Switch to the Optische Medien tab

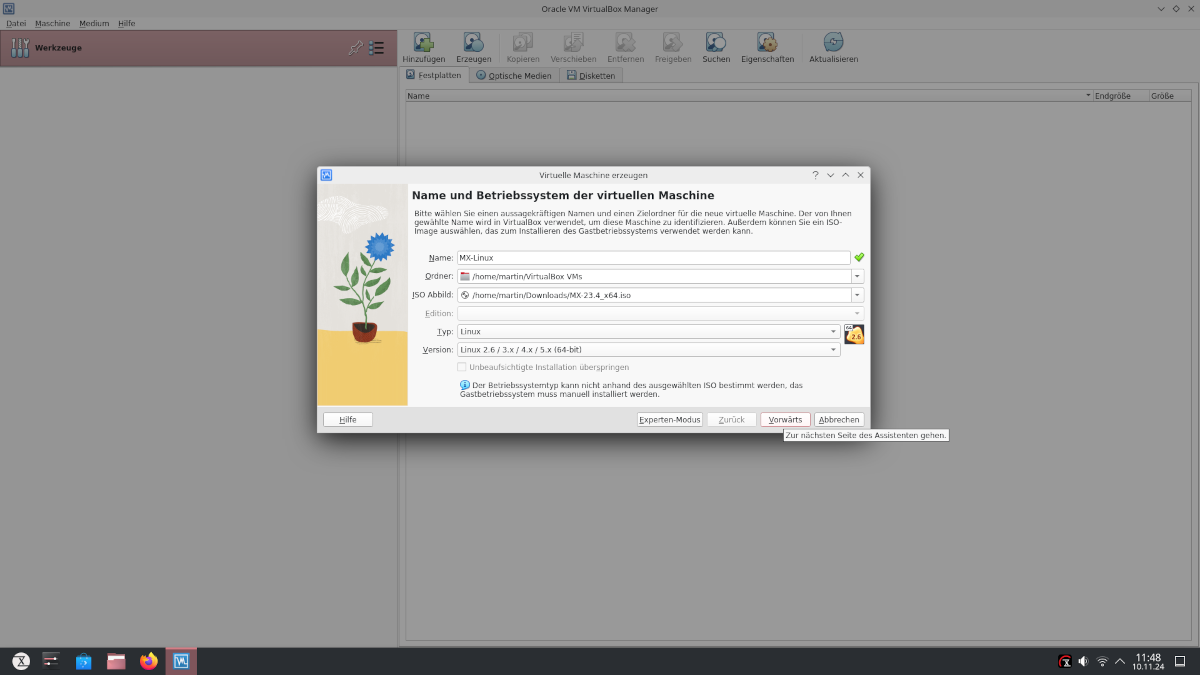(514, 75)
